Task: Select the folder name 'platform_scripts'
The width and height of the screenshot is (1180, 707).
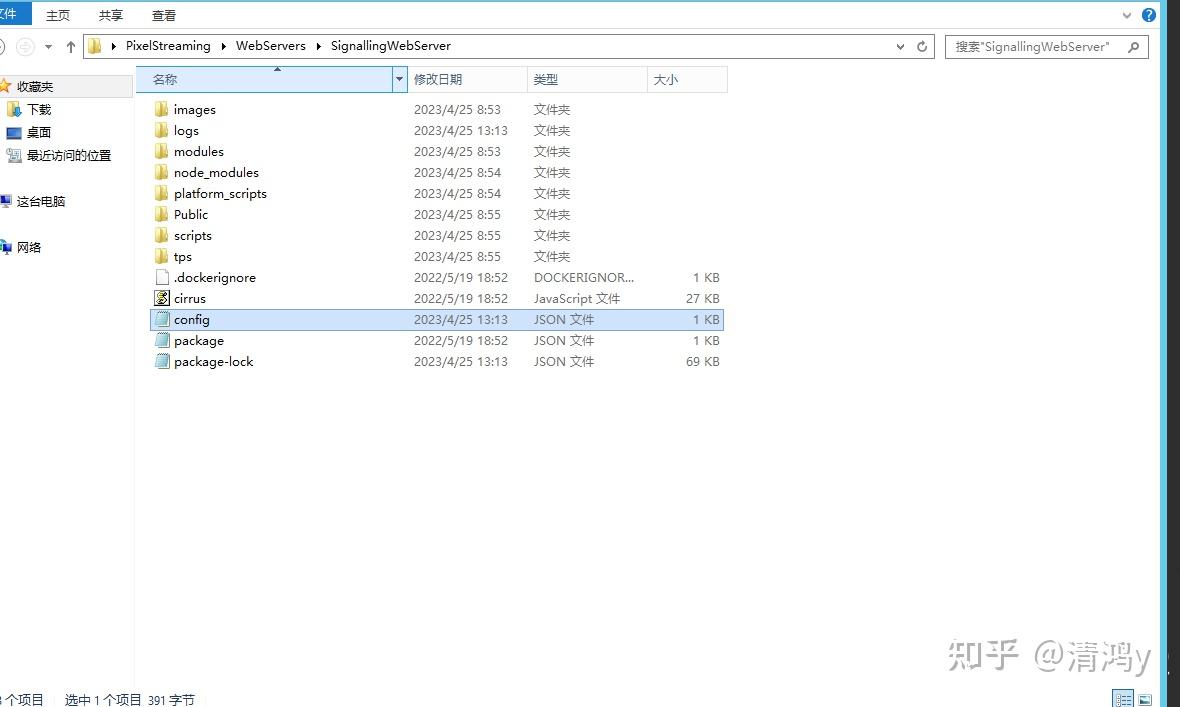Action: click(x=220, y=194)
